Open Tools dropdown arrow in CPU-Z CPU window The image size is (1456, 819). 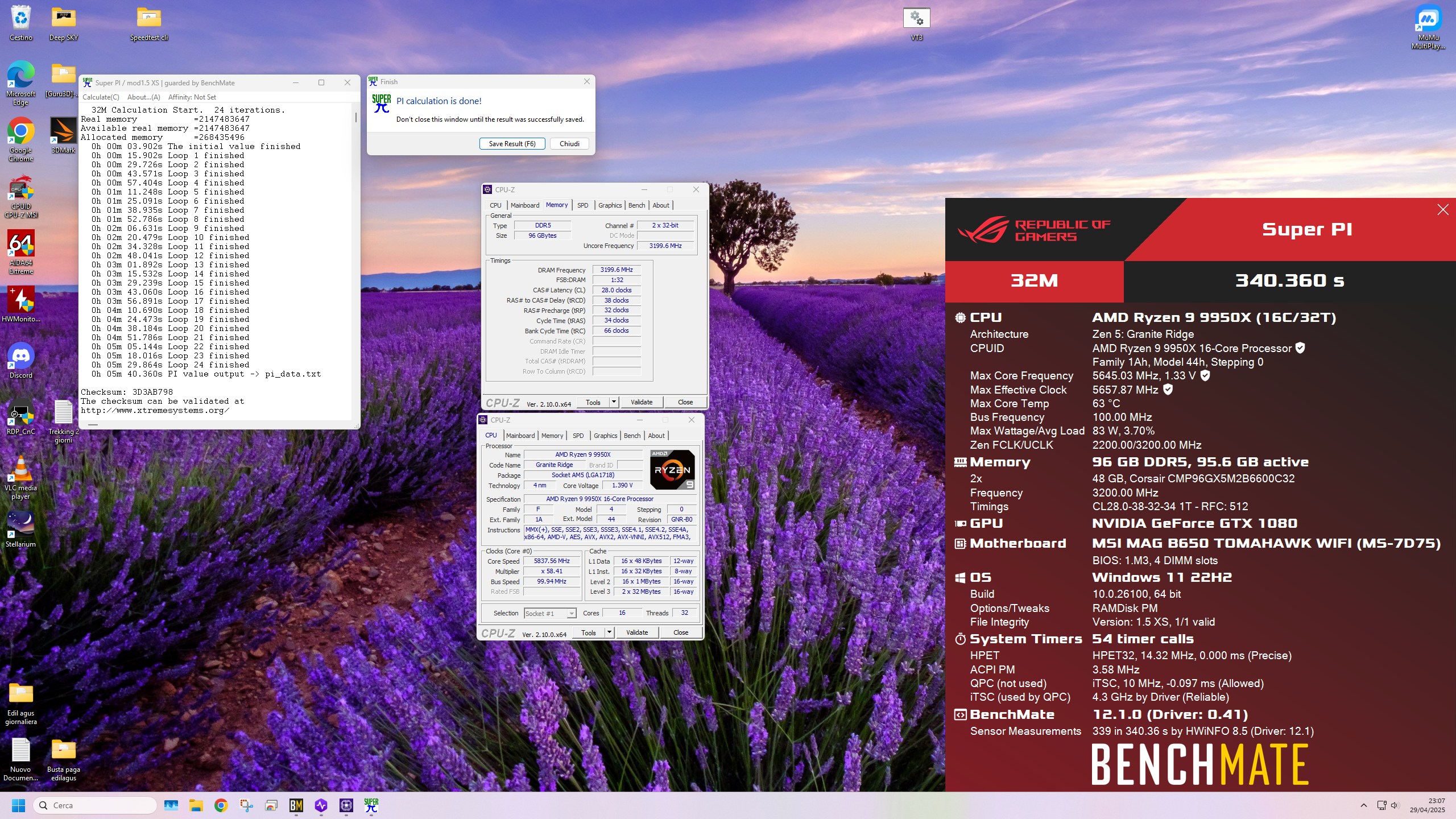609,632
